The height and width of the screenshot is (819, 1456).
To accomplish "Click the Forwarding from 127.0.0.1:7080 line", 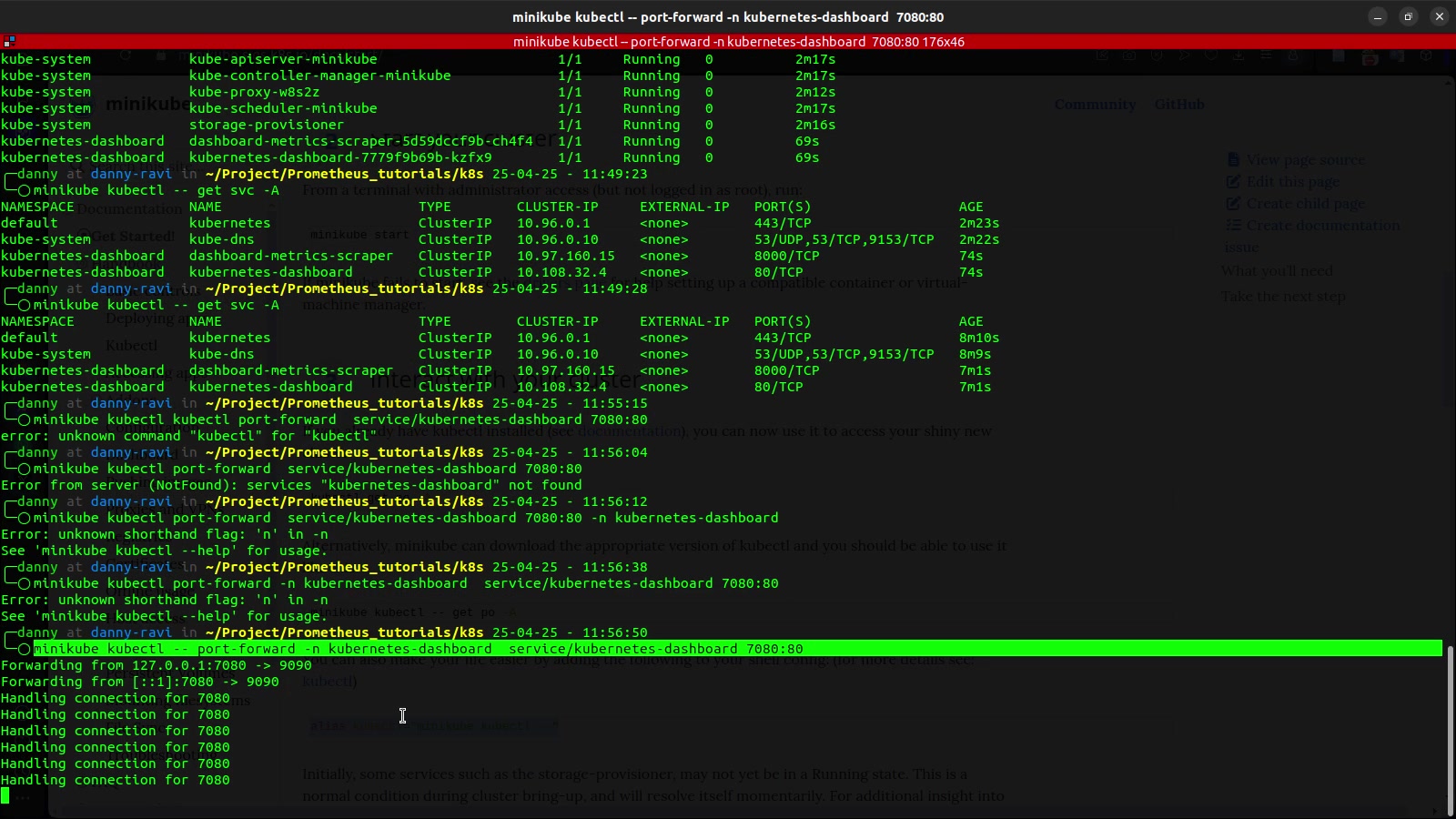I will click(157, 665).
